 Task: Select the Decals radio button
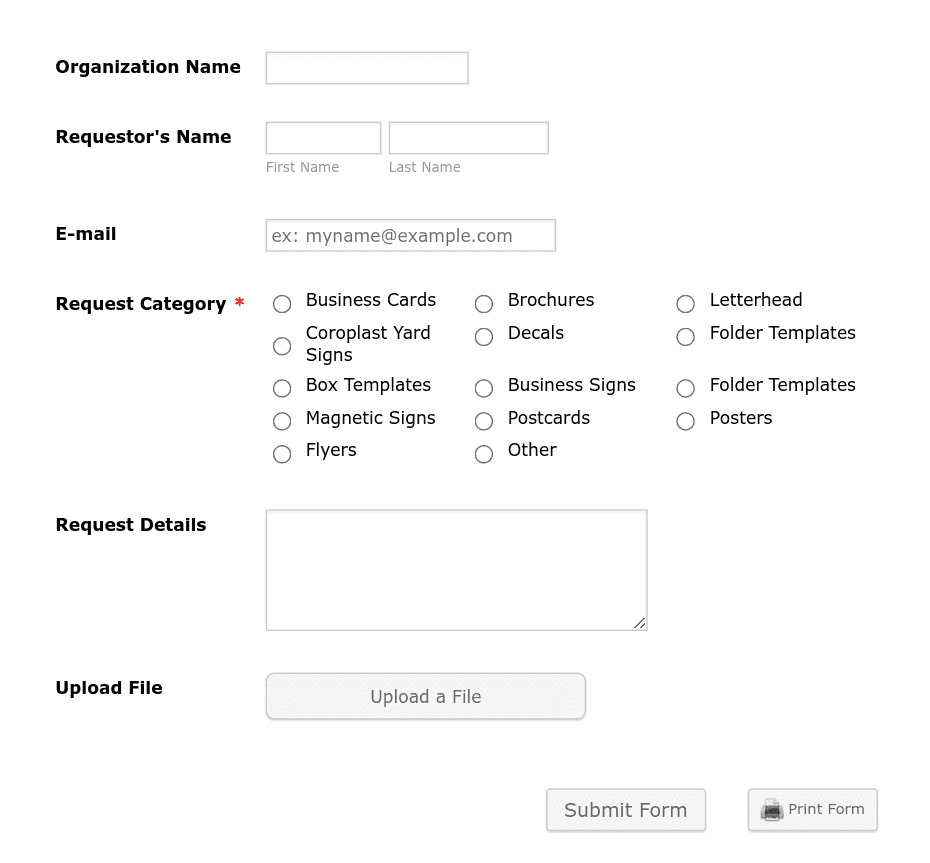click(483, 337)
